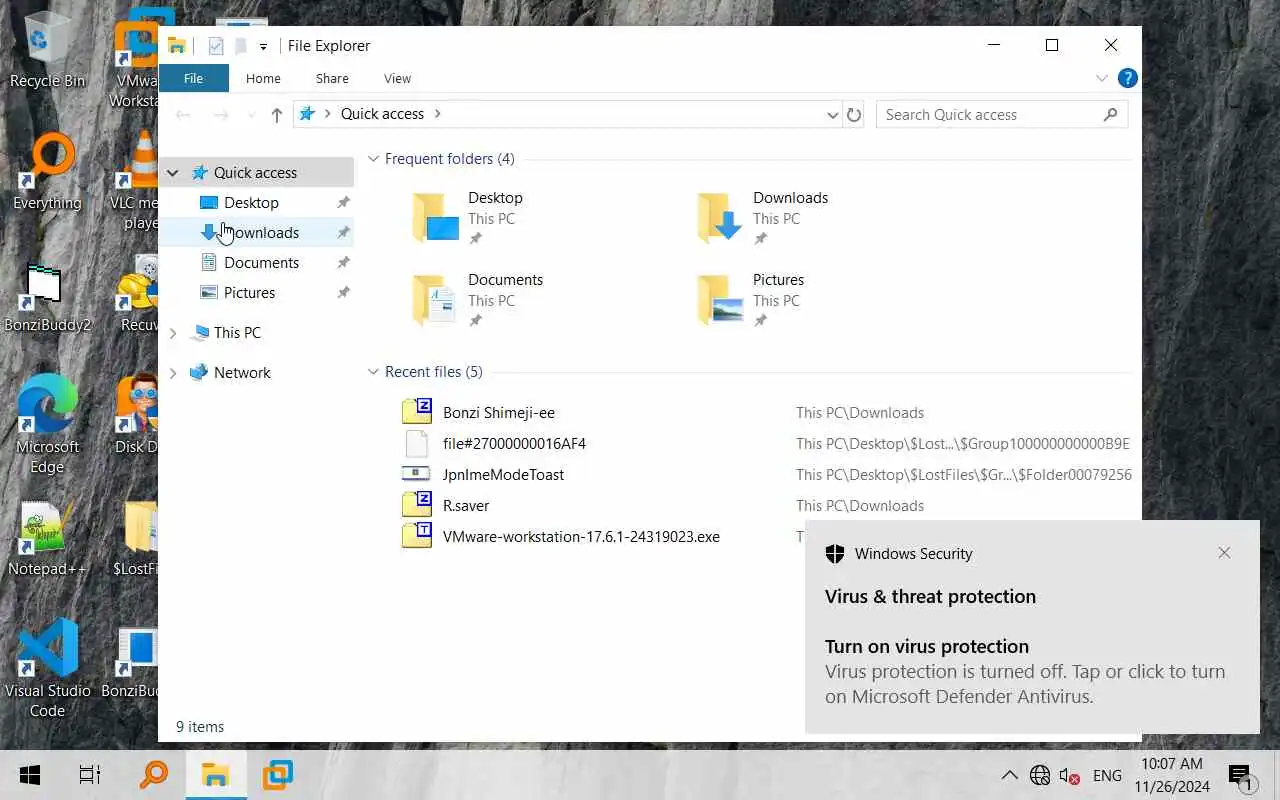This screenshot has width=1280, height=800.
Task: Select the Documents frequent folder icon
Action: (x=436, y=299)
